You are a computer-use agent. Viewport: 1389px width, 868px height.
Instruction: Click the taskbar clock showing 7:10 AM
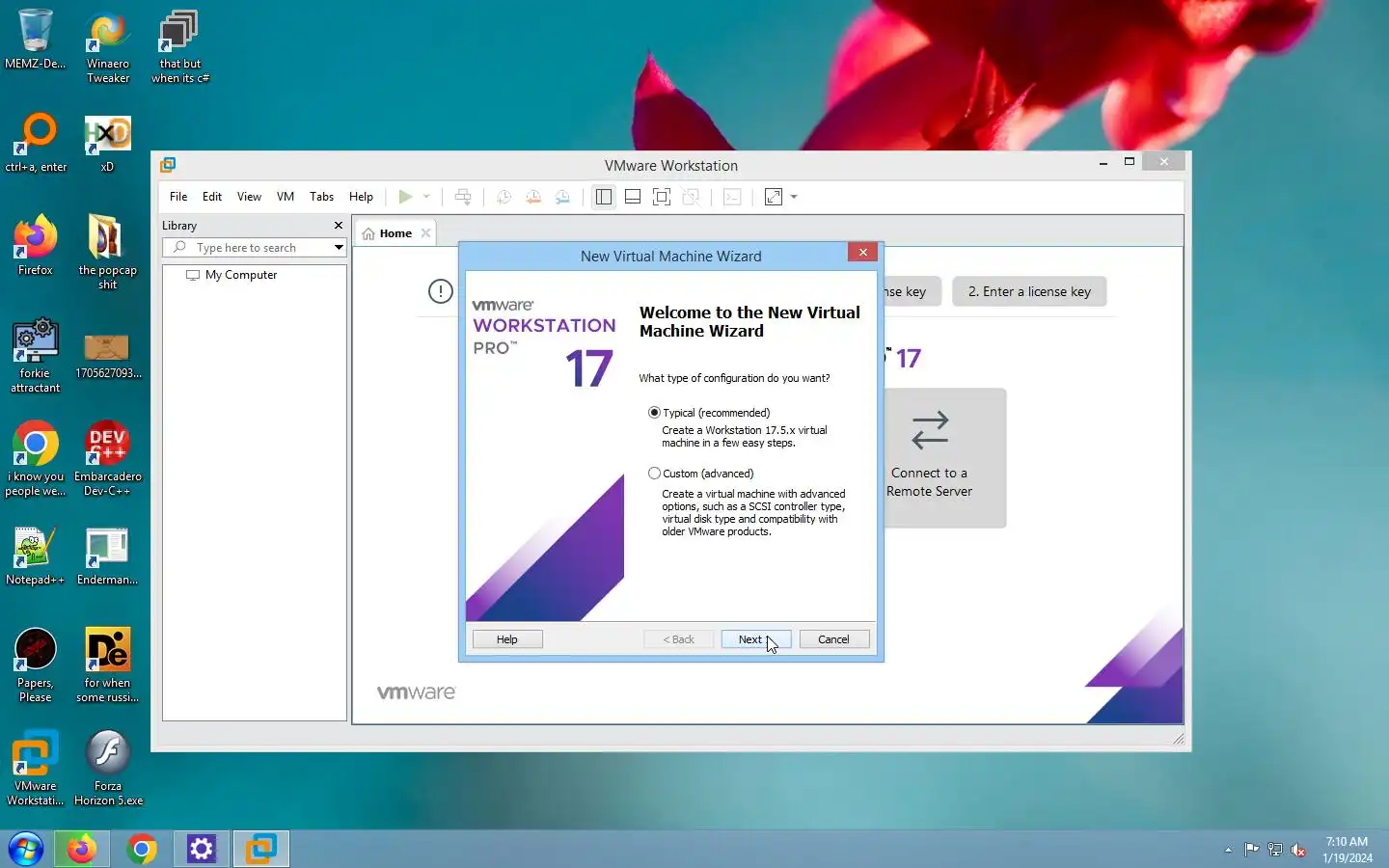[x=1347, y=850]
